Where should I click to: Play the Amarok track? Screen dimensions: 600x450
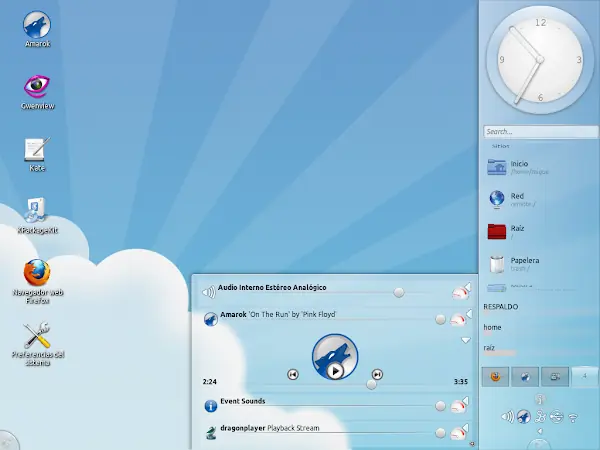coord(335,371)
